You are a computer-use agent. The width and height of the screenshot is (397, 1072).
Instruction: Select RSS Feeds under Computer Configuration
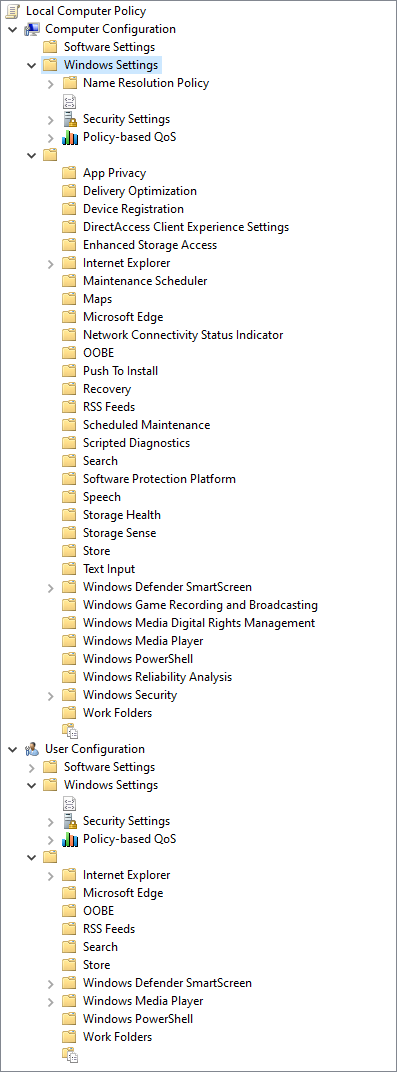point(109,407)
